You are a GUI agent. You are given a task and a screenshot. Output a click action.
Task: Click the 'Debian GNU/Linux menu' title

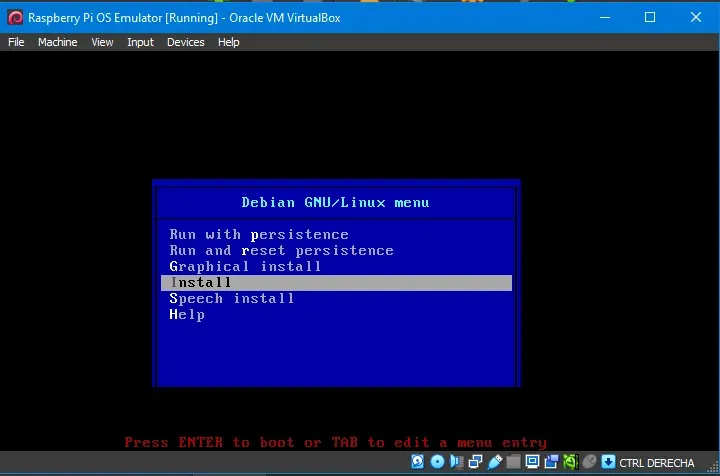point(336,202)
